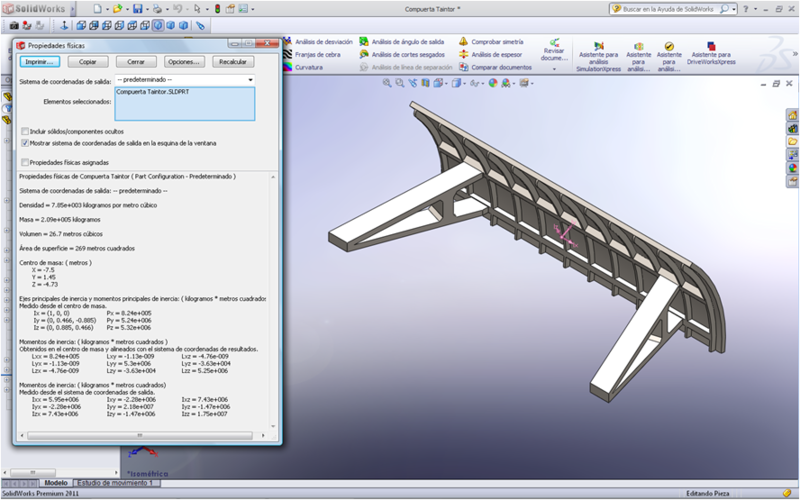Open Estudio de movimiento 1 tab
This screenshot has height=500, width=800.
point(115,483)
